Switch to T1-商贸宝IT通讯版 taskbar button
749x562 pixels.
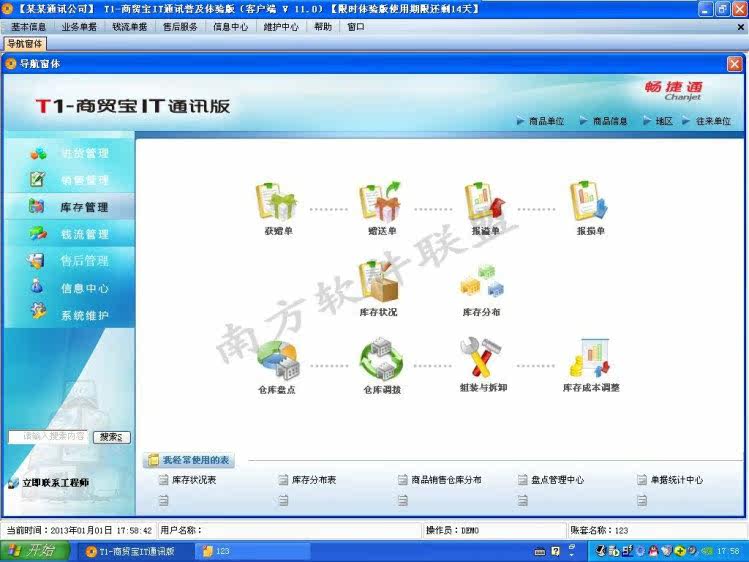[x=135, y=551]
